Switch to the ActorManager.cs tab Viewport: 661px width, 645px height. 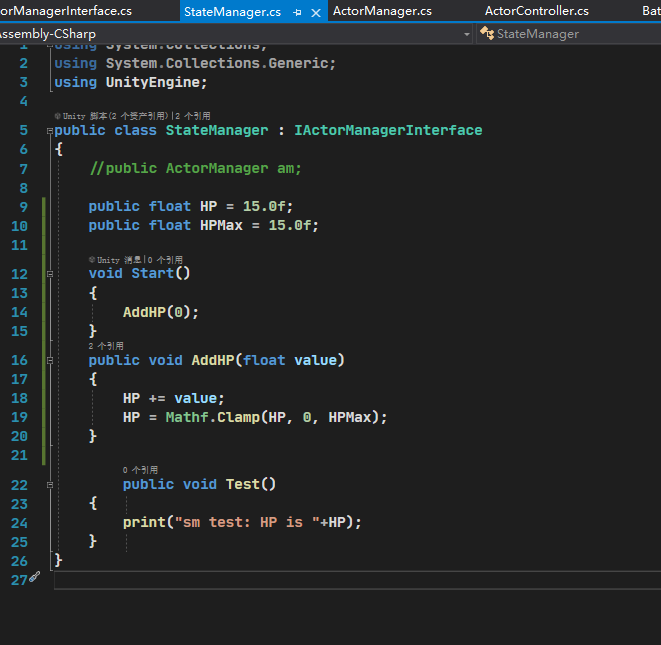[381, 11]
